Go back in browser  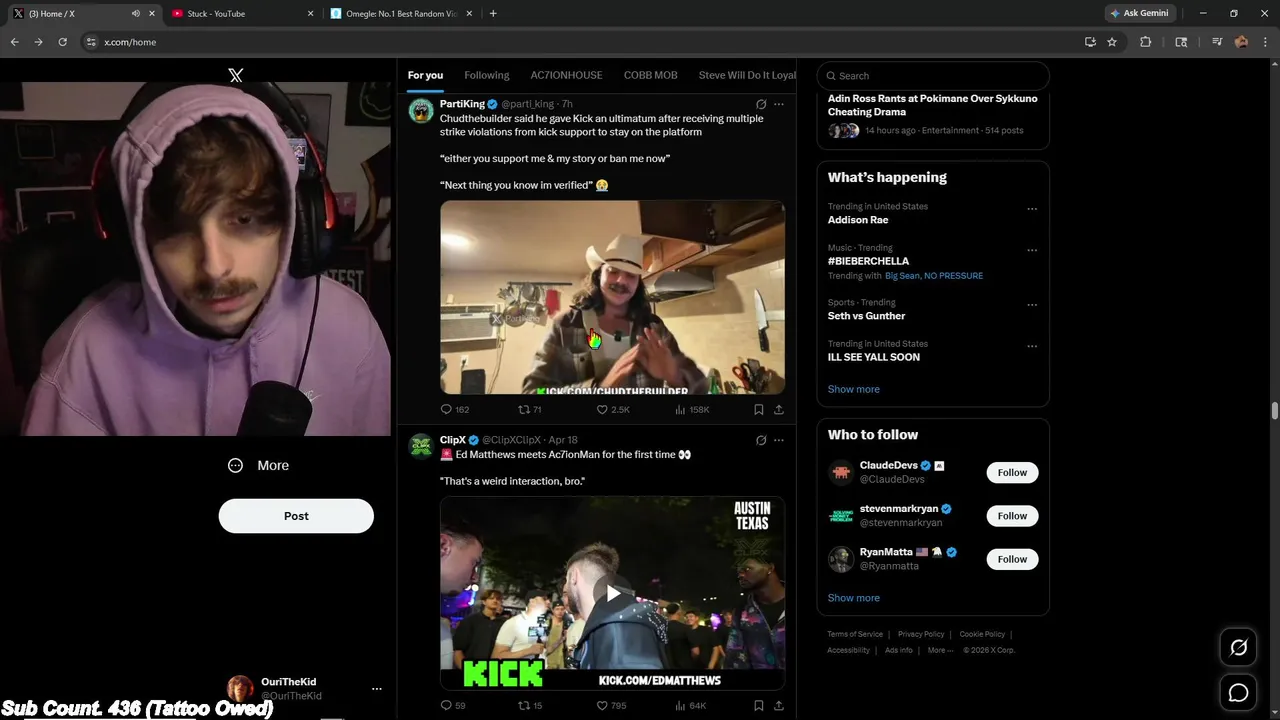tap(15, 42)
